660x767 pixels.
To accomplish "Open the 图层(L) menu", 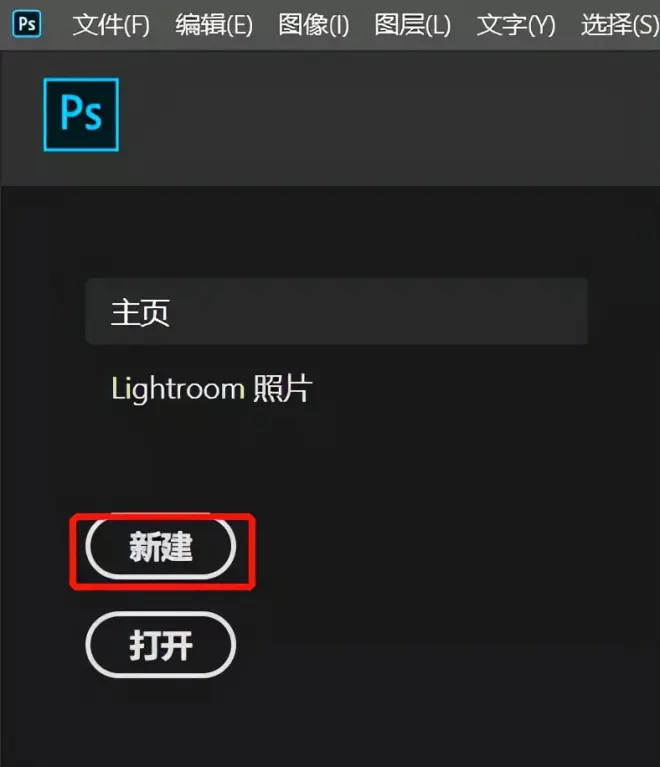I will [412, 25].
